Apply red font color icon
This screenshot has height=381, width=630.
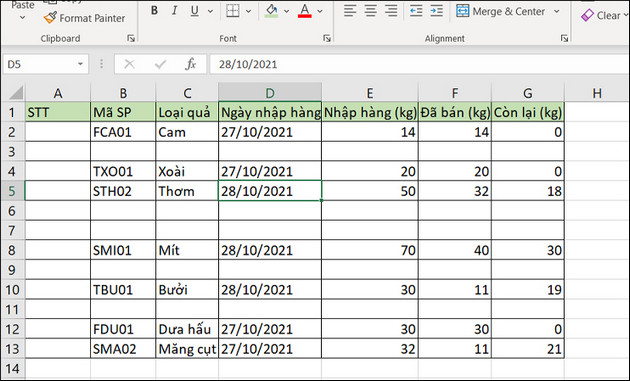tap(305, 11)
